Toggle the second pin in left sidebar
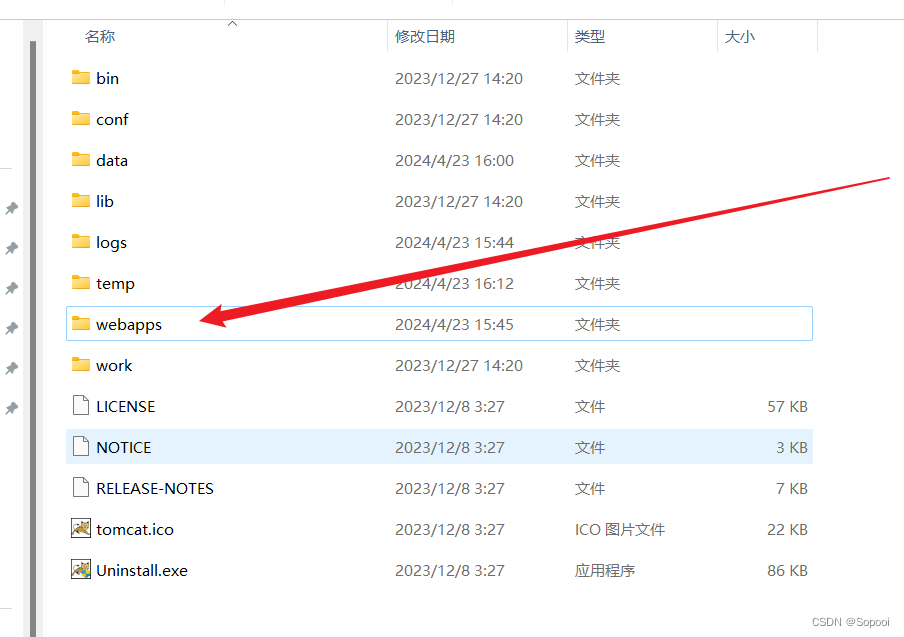The height and width of the screenshot is (637, 904). 12,247
